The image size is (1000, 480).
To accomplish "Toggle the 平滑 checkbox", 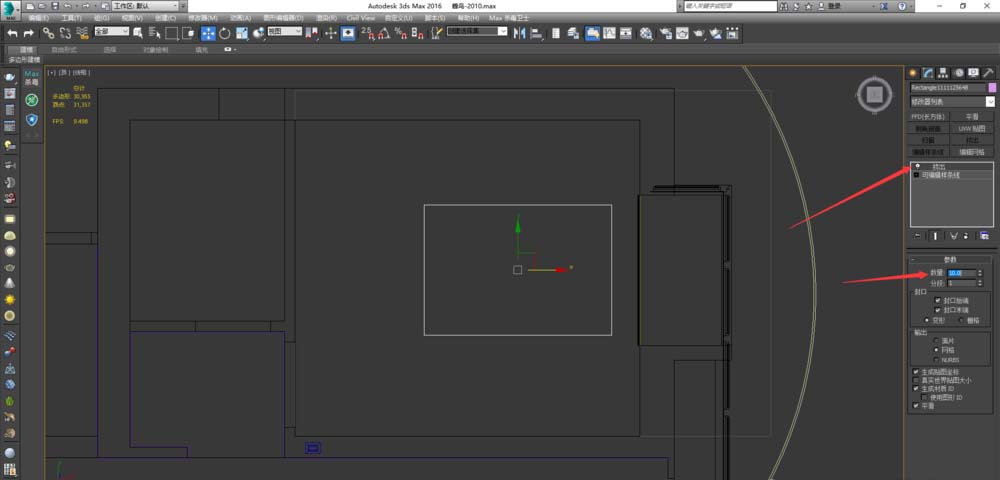I will 916,405.
